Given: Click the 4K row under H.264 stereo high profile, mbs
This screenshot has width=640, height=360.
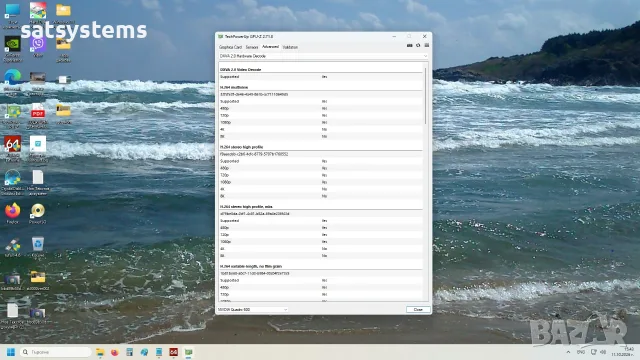Looking at the screenshot, I should pos(321,249).
